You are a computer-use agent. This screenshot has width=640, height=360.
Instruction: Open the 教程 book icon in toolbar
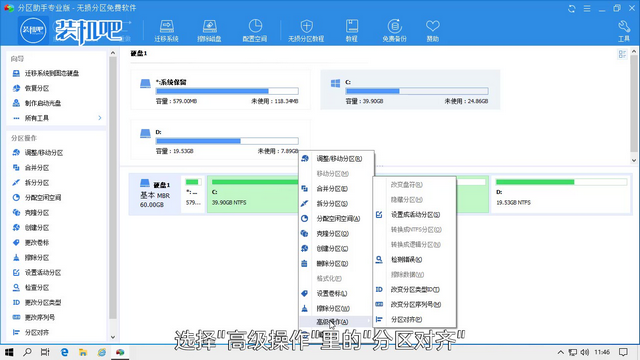351,31
